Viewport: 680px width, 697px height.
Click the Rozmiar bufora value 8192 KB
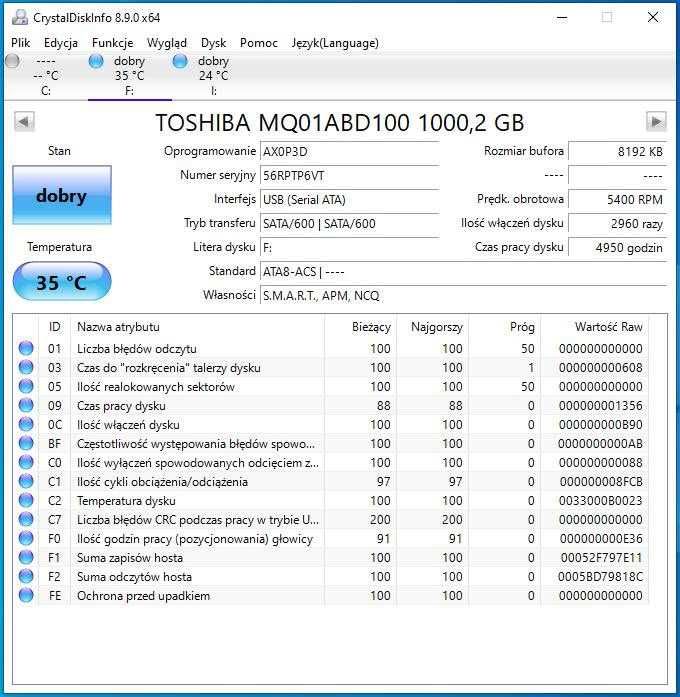point(617,152)
